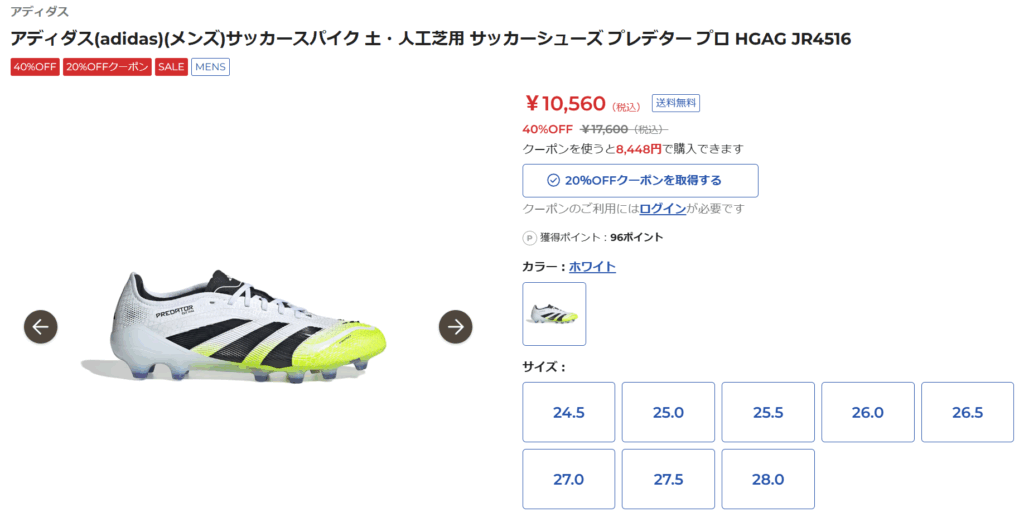Click the main soccer cleat image
Viewport: 1024px width, 522px height.
point(248,326)
